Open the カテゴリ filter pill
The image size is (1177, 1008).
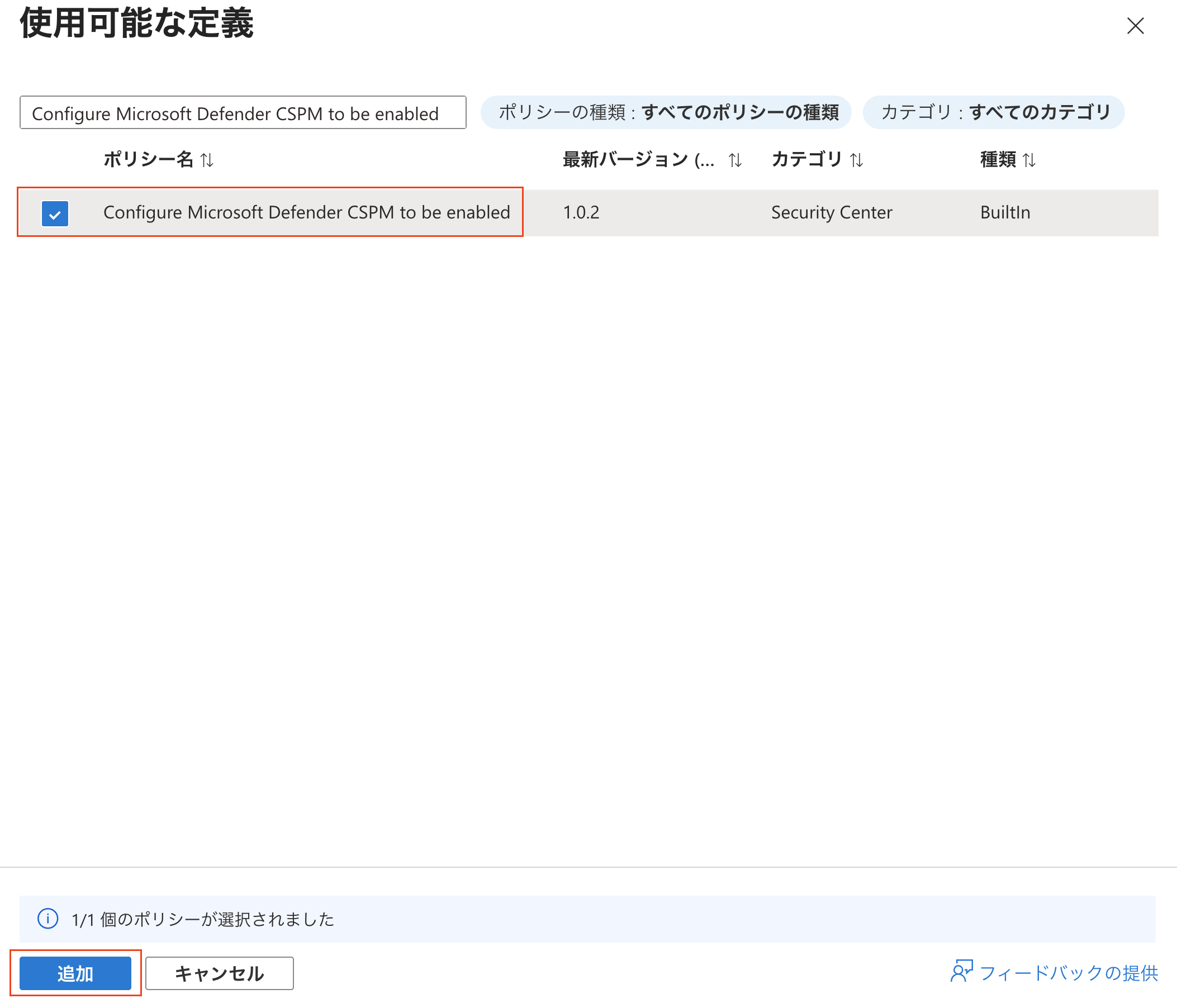coord(994,112)
